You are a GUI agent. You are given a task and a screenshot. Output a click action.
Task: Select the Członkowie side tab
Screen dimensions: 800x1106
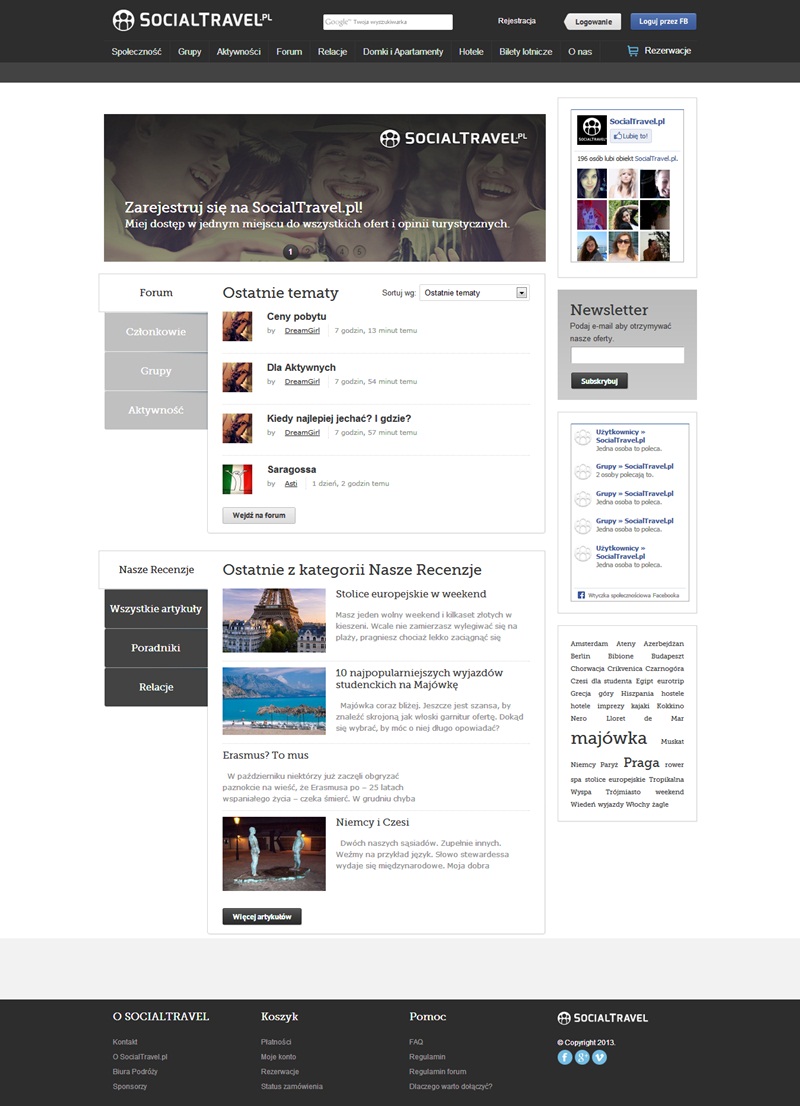tap(156, 332)
